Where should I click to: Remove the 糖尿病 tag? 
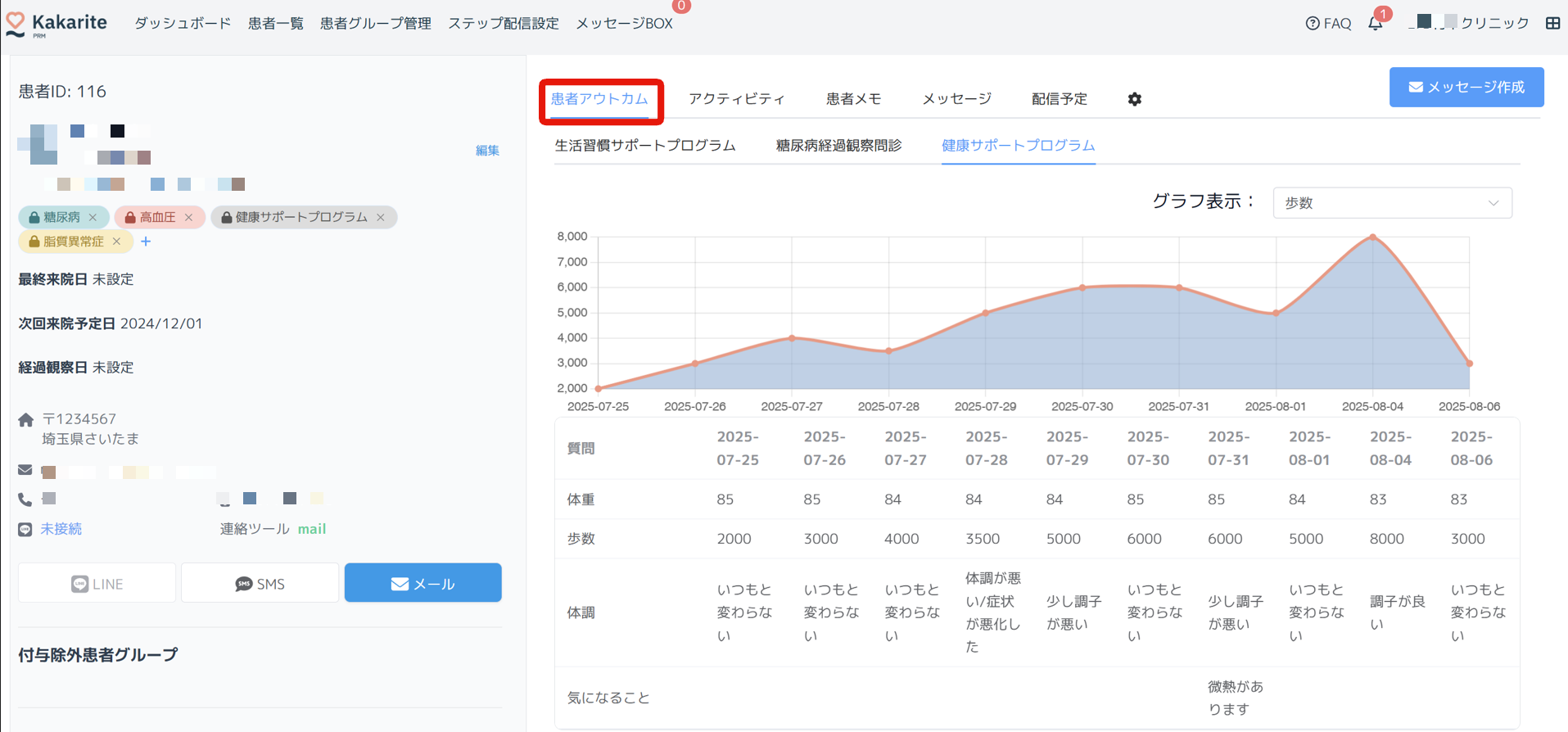93,217
